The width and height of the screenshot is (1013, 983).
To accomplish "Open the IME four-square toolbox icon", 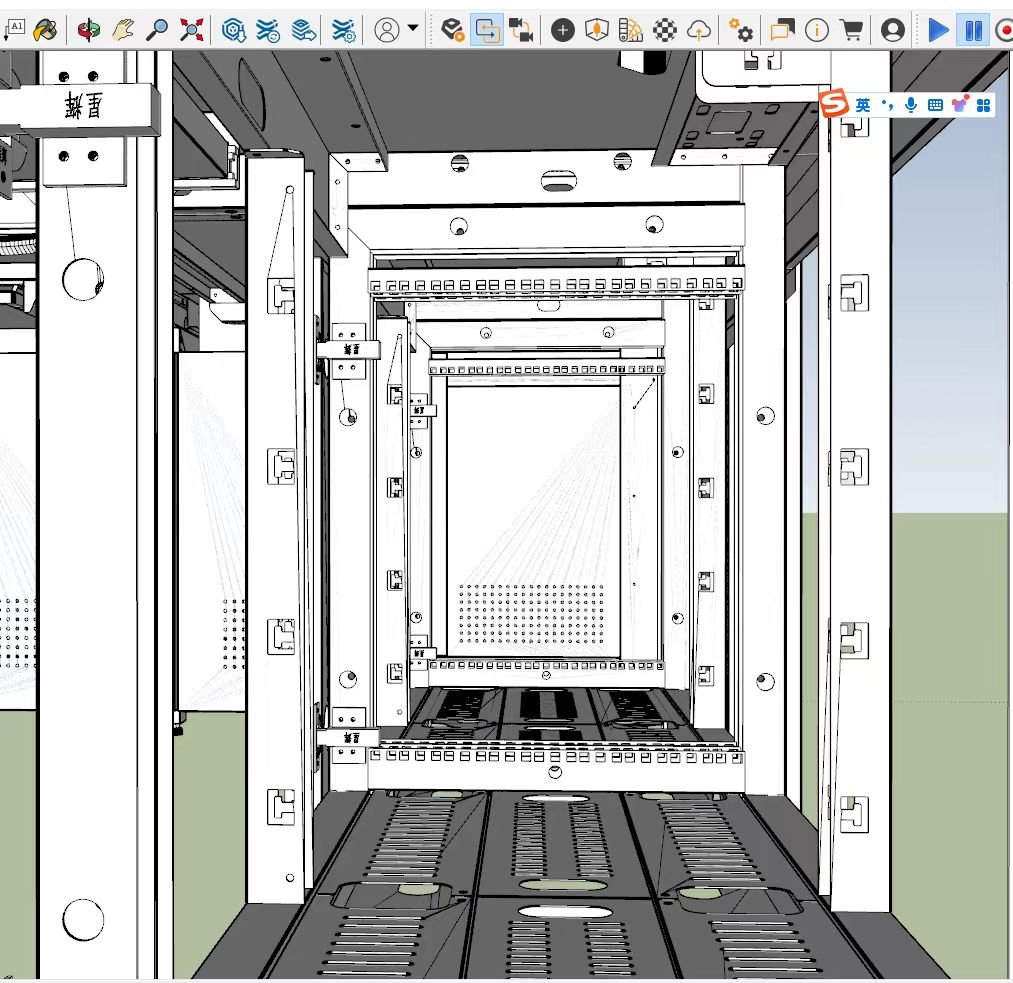I will 983,105.
